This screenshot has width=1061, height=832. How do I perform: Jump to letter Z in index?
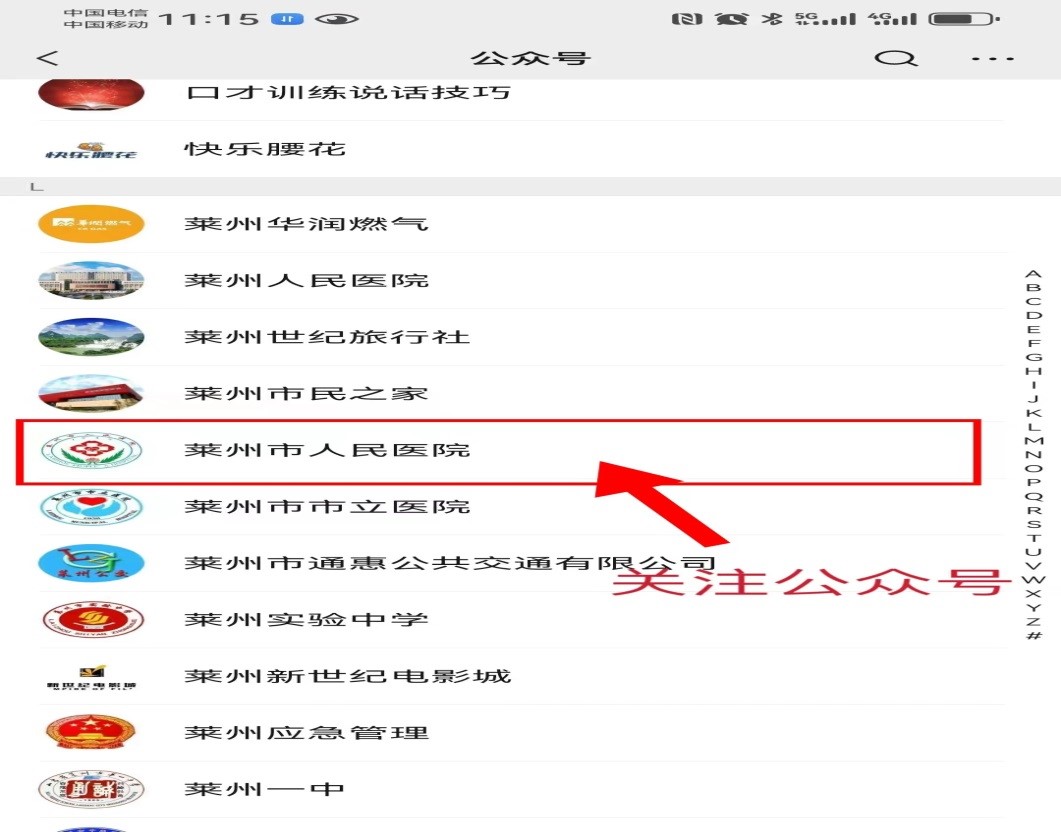click(x=1033, y=622)
